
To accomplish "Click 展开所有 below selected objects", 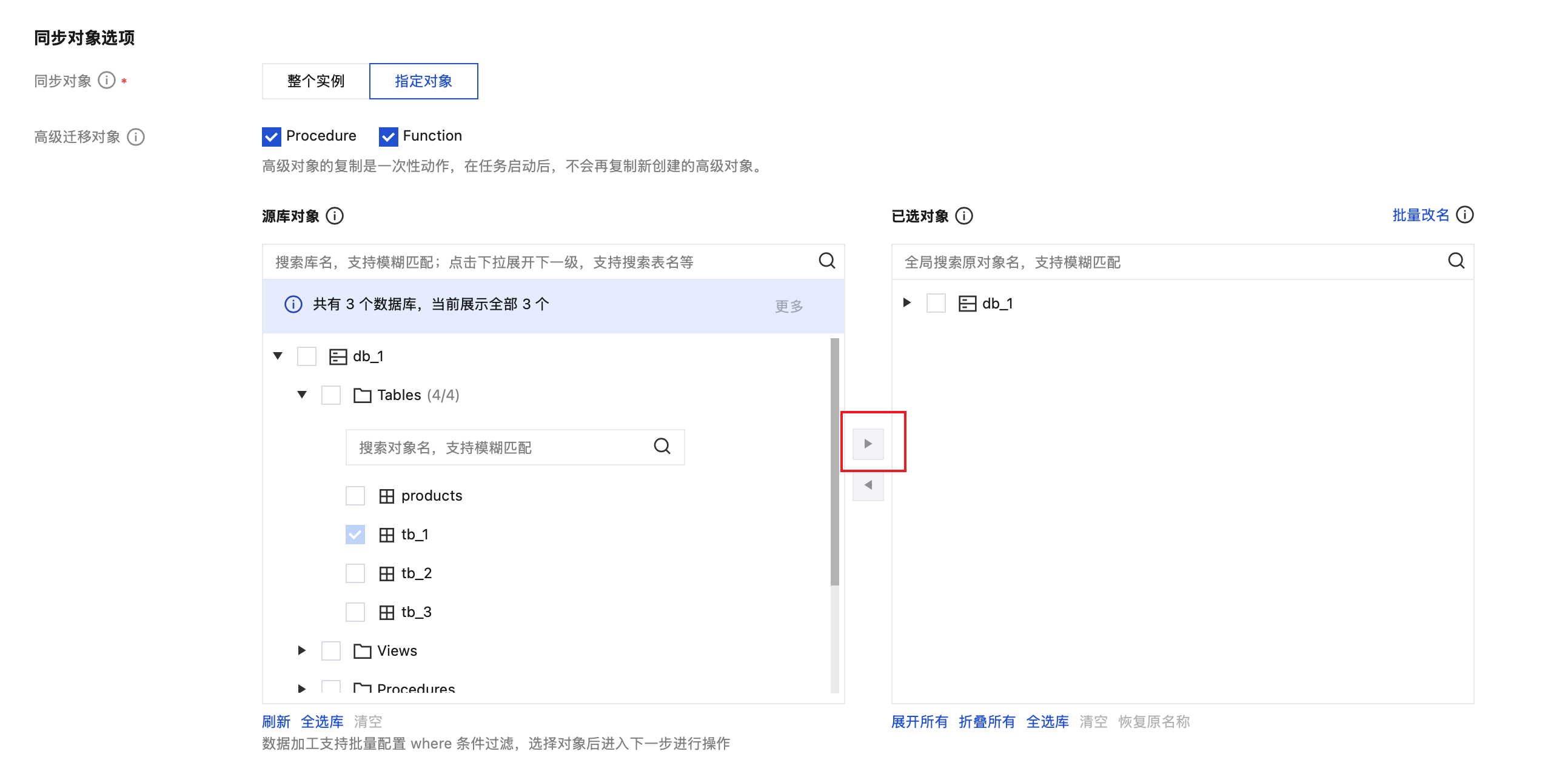I will click(x=919, y=722).
